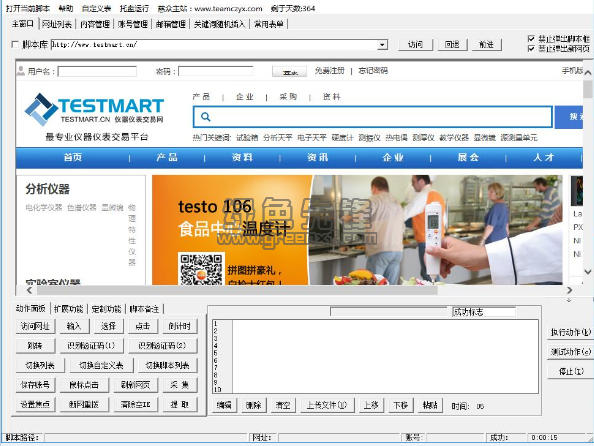Click the 保存账号 button
This screenshot has height=446, width=594.
click(x=35, y=385)
